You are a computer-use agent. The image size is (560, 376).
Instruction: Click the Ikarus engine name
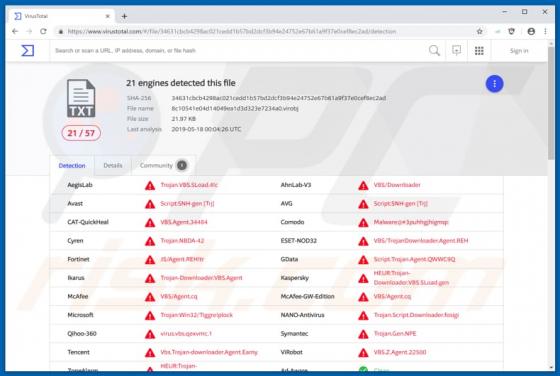[76, 278]
